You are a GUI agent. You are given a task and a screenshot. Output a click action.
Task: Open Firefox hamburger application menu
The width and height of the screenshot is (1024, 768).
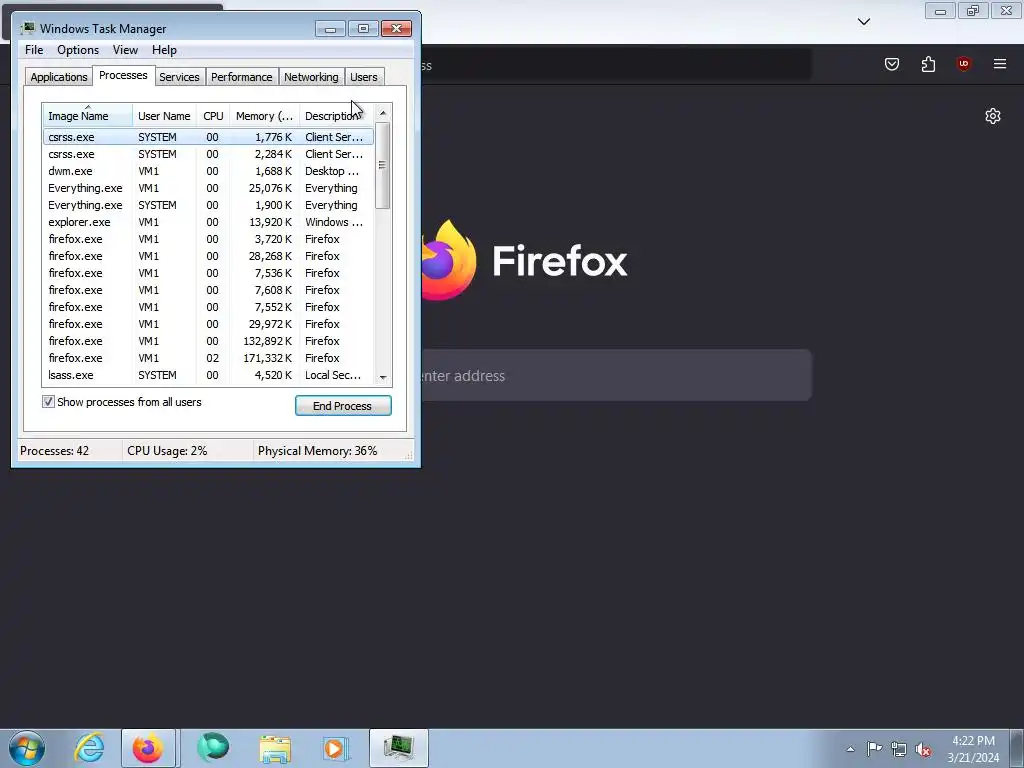[1000, 64]
